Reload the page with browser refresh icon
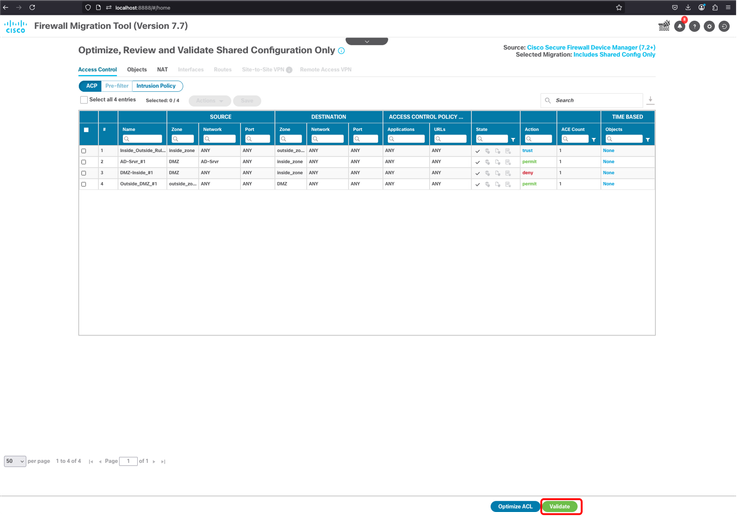Viewport: 737px width, 516px height. pos(32,8)
